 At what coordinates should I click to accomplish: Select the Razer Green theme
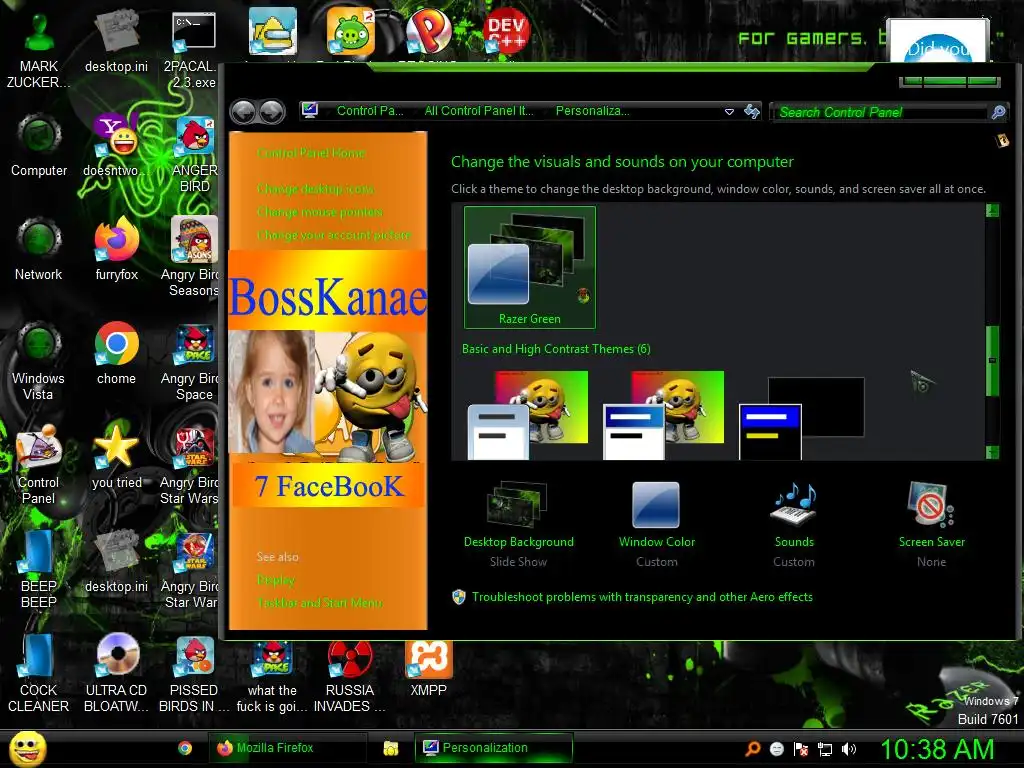[530, 267]
